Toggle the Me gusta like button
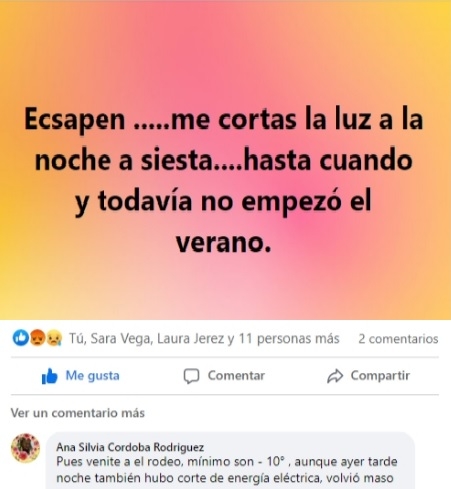This screenshot has height=489, width=451. coord(80,376)
